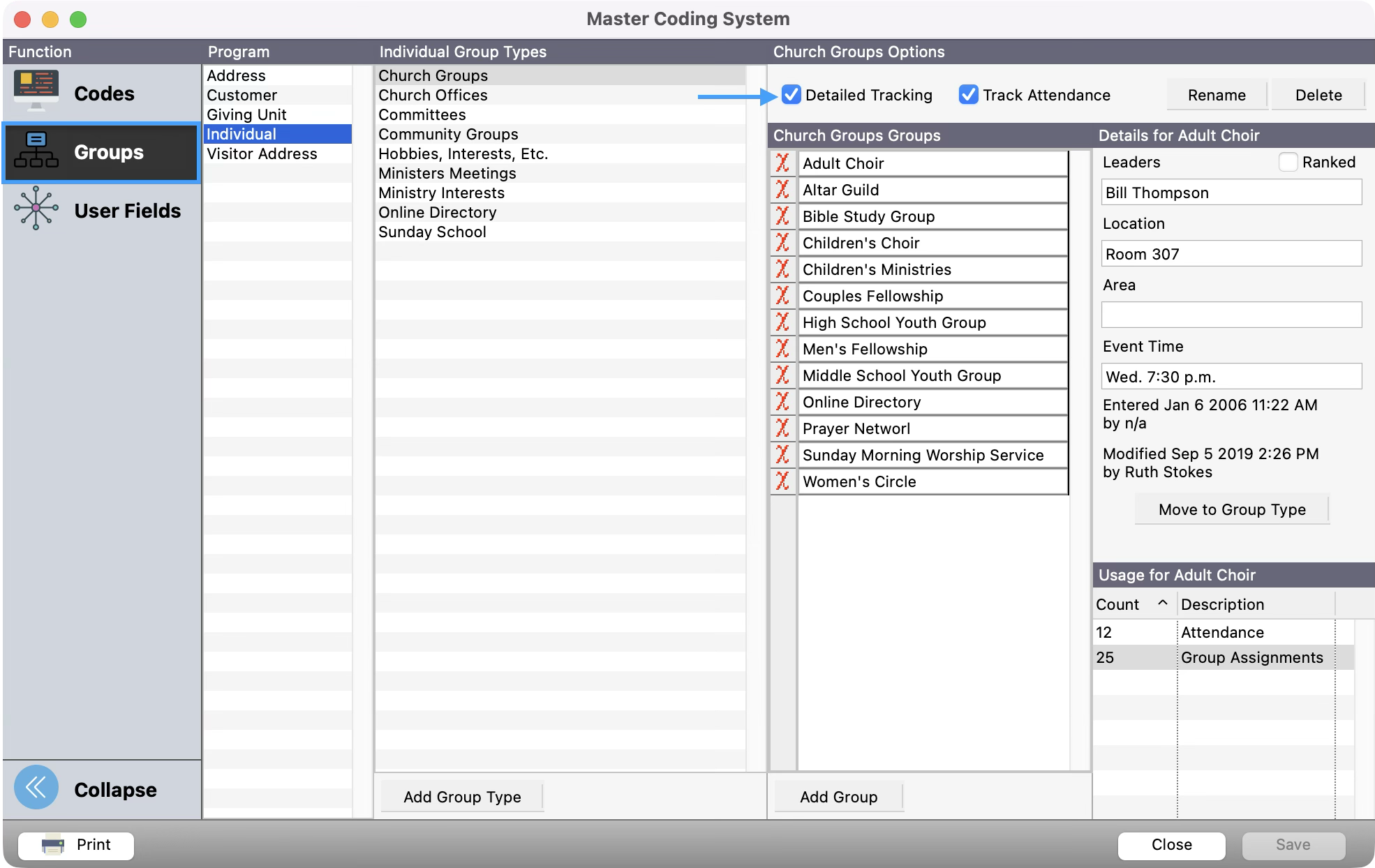Click the Leaders field Bill Thompson
Screen dimensions: 1375x868
pyautogui.click(x=1231, y=193)
